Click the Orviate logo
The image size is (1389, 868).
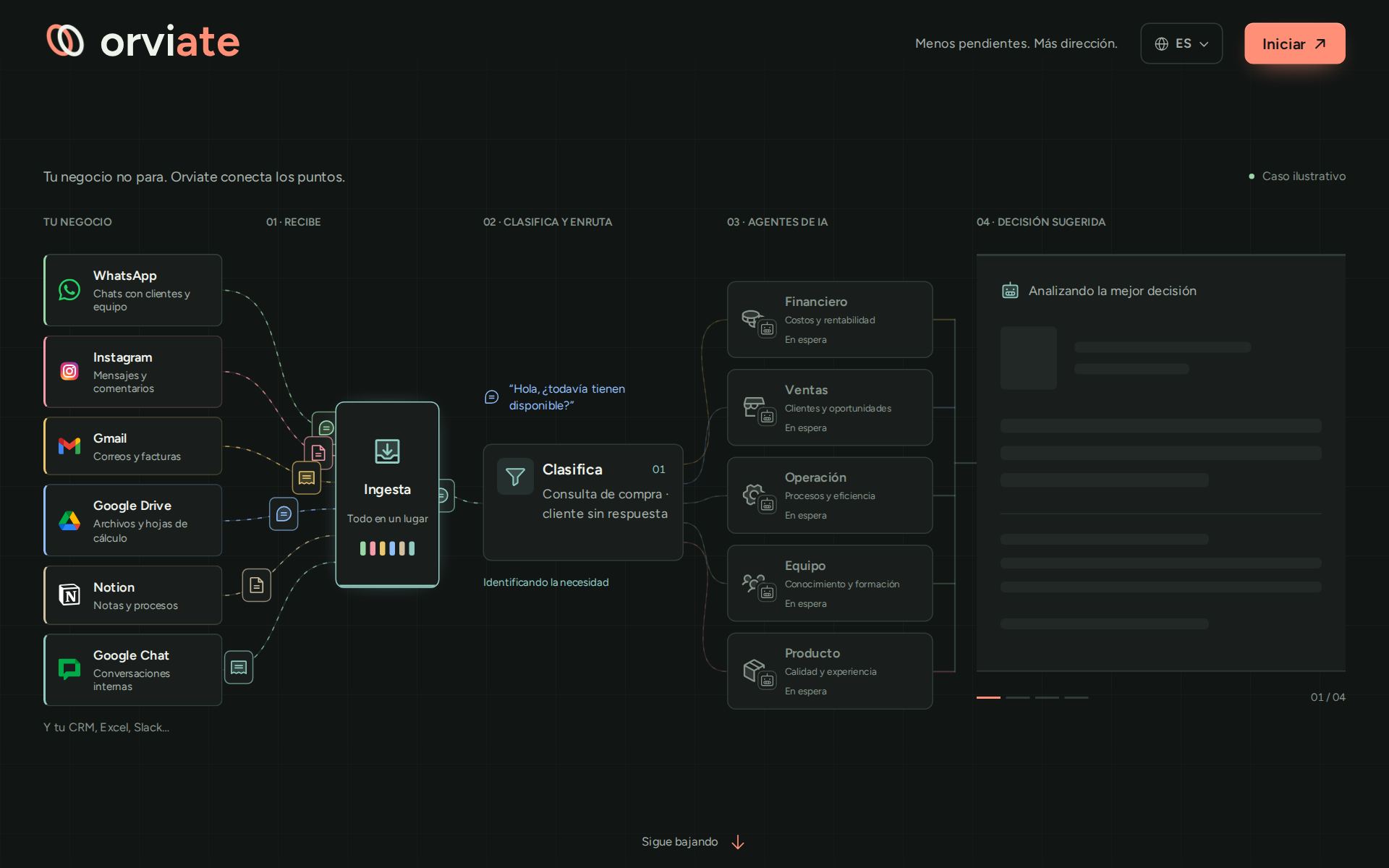(143, 41)
